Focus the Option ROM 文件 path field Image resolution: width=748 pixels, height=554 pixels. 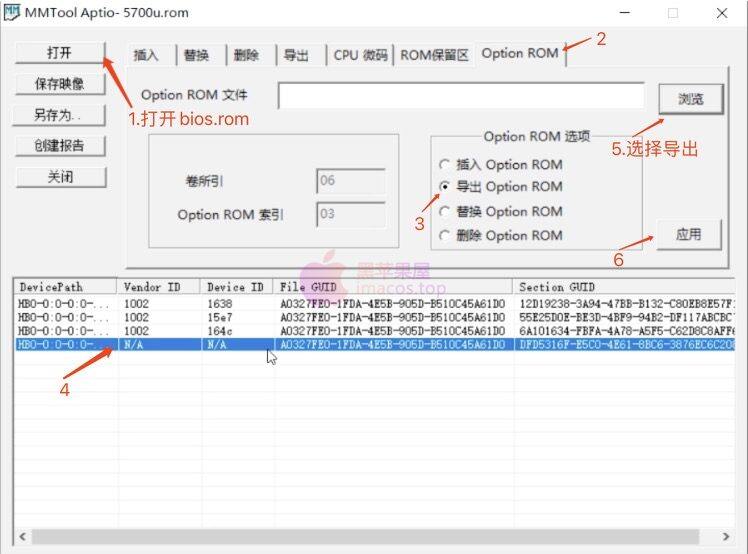click(461, 95)
